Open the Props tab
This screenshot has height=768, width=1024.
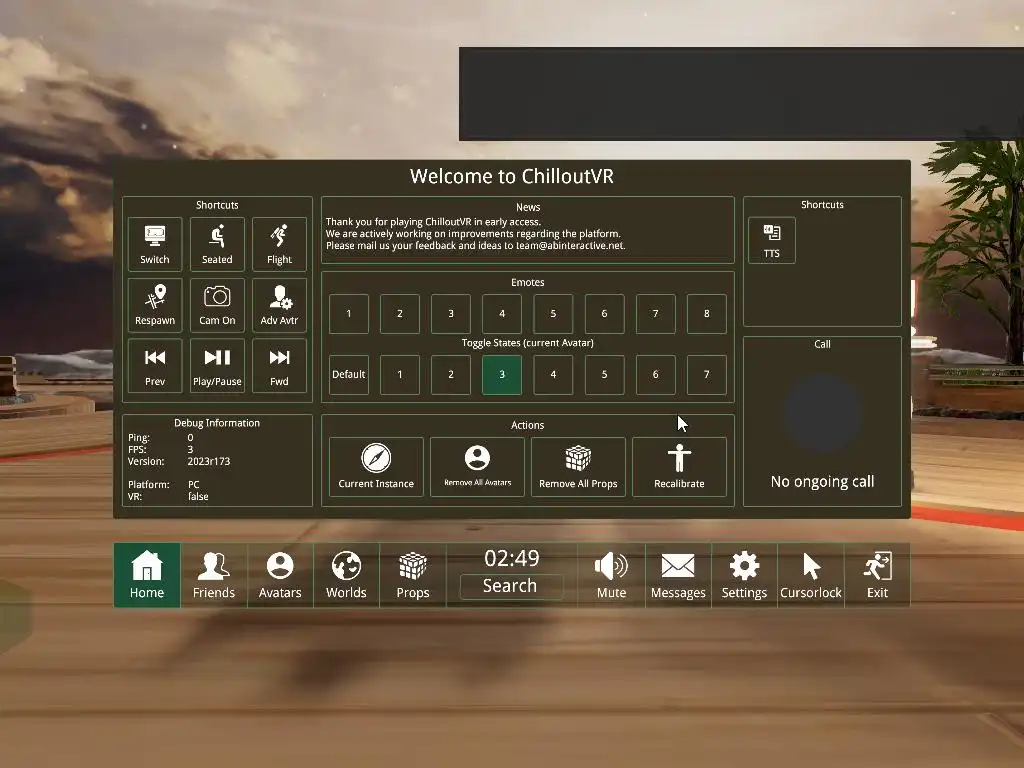pyautogui.click(x=413, y=575)
